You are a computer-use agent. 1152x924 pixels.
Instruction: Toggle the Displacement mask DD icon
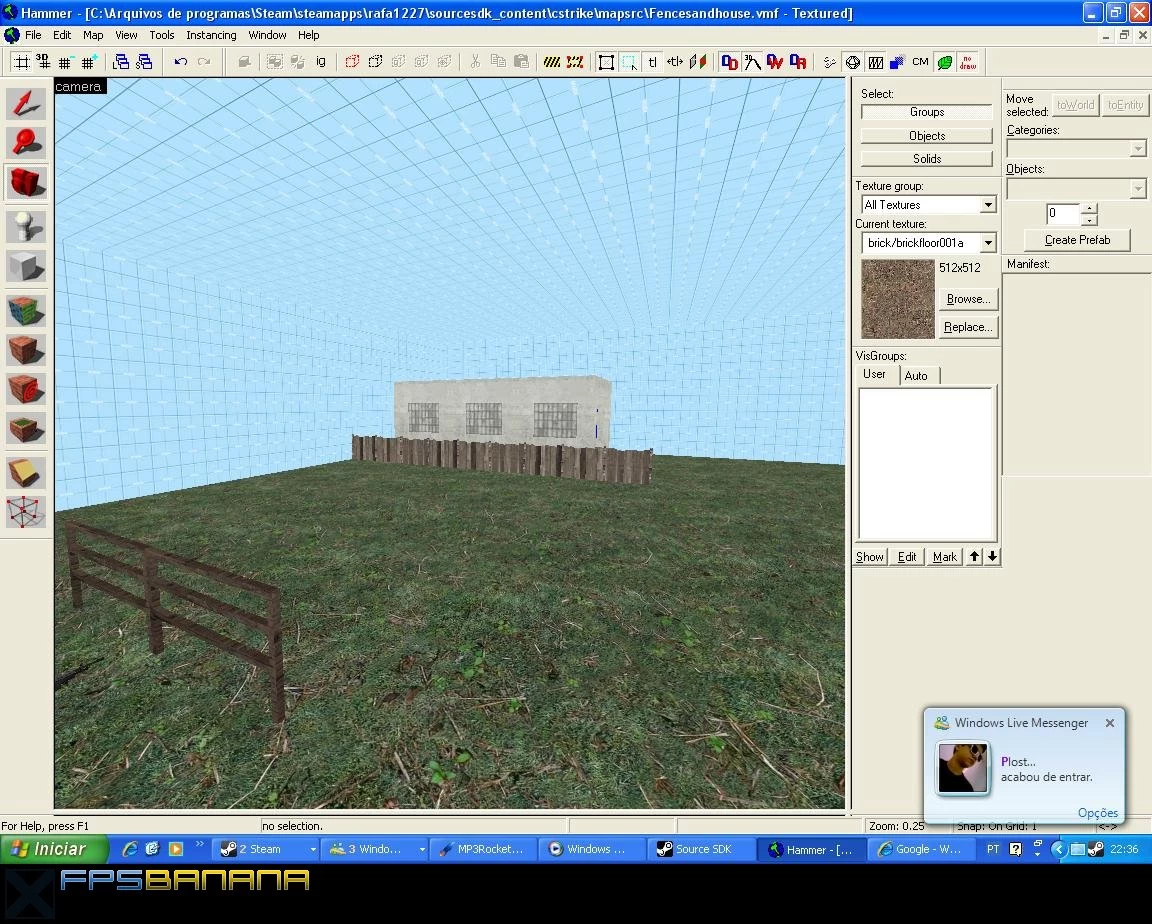[x=730, y=62]
